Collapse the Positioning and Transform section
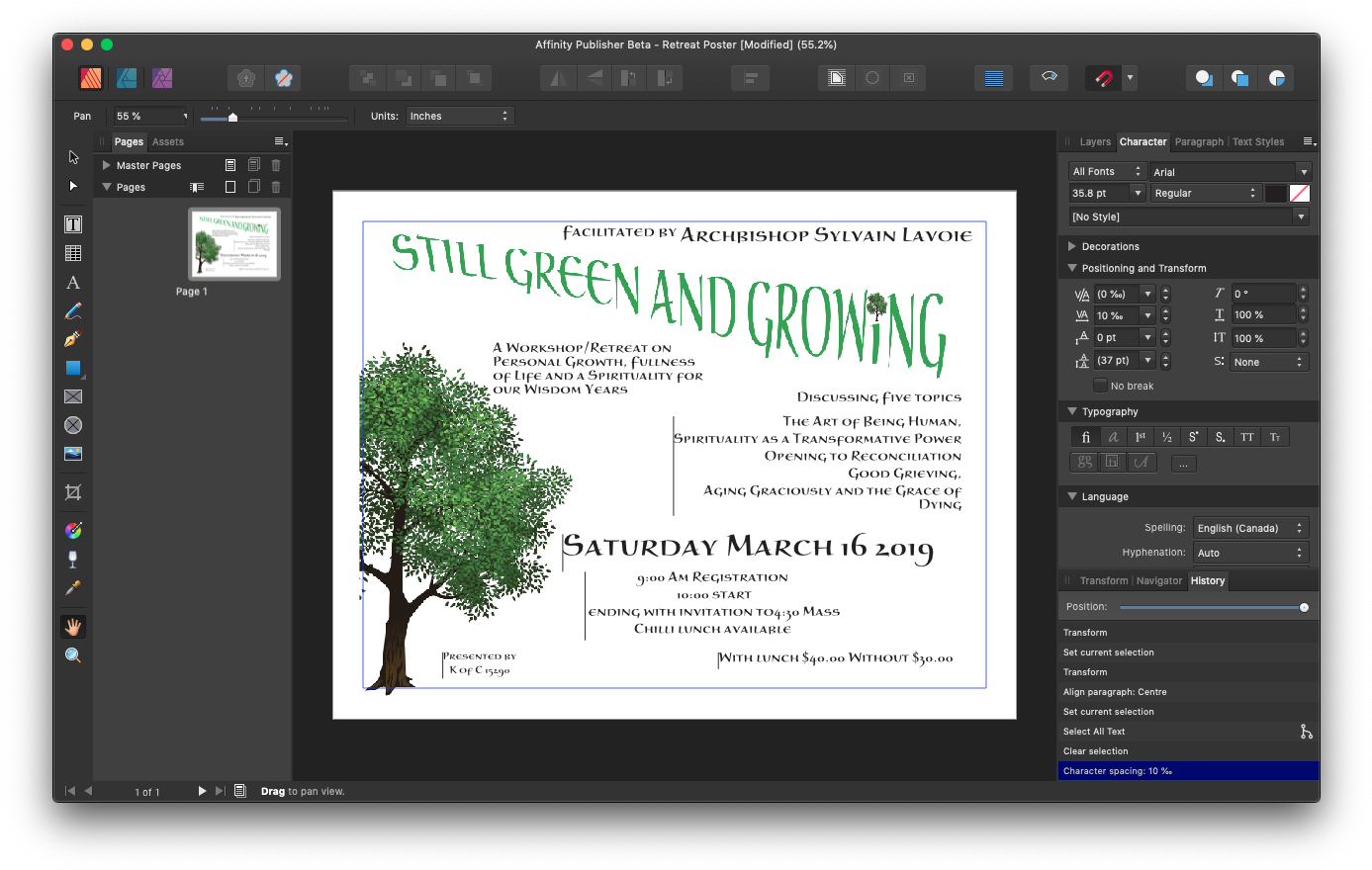 tap(1072, 268)
